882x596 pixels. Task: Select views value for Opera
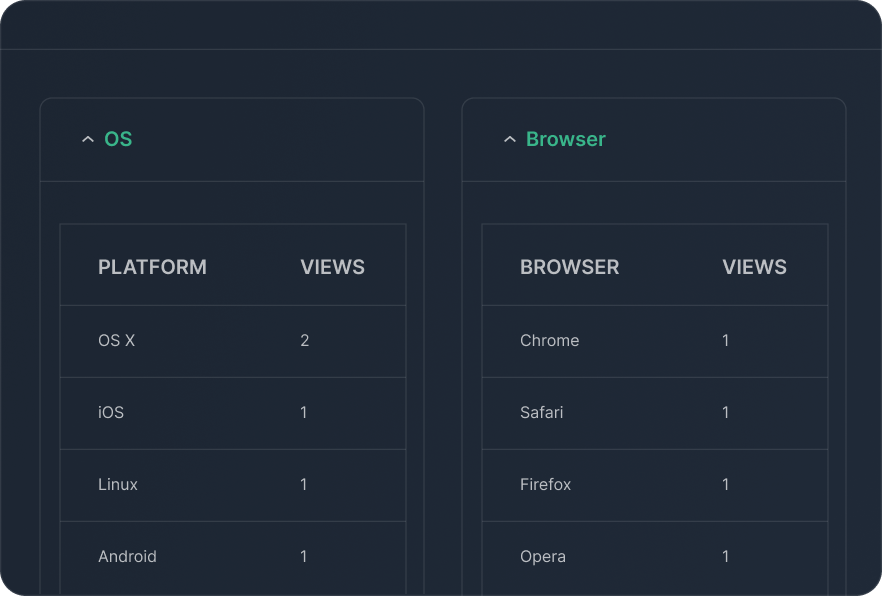click(x=726, y=556)
